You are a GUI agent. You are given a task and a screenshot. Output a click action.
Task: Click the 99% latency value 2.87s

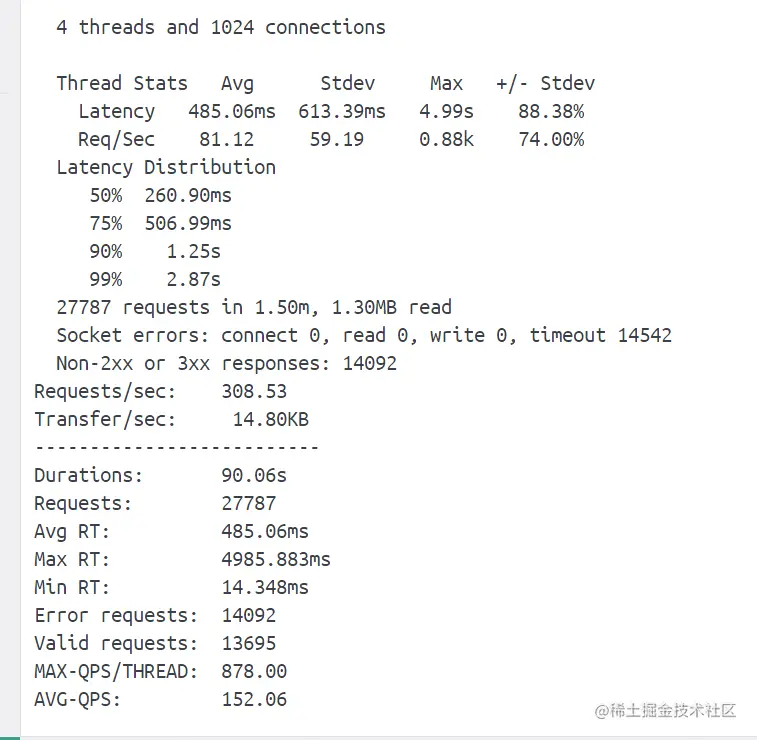click(193, 279)
